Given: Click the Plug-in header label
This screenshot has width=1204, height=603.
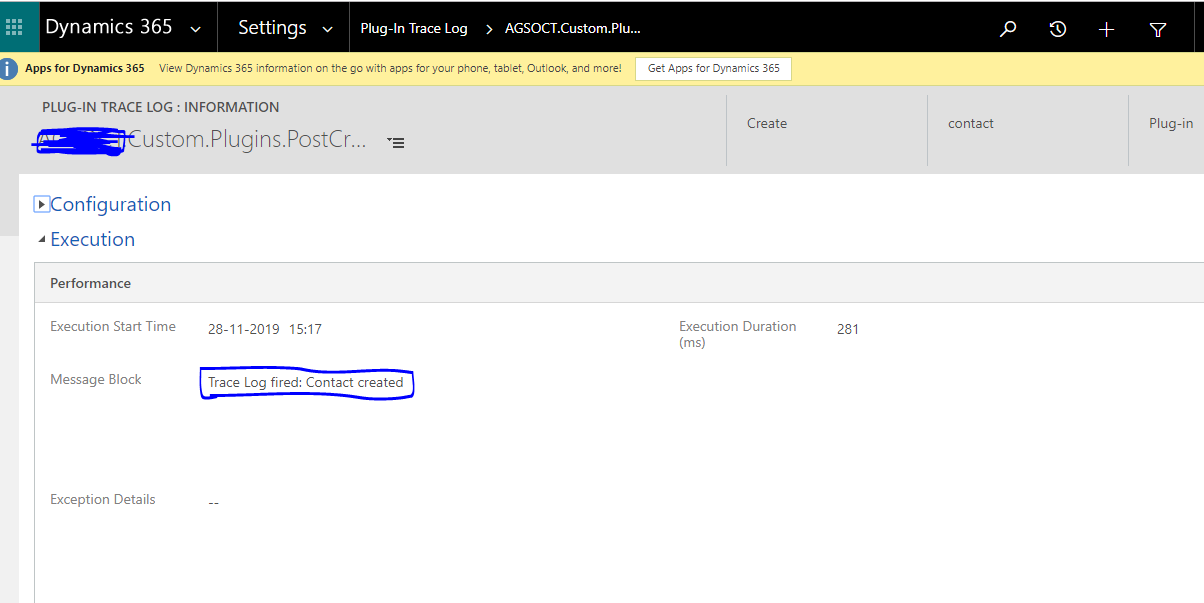Looking at the screenshot, I should pos(1171,122).
